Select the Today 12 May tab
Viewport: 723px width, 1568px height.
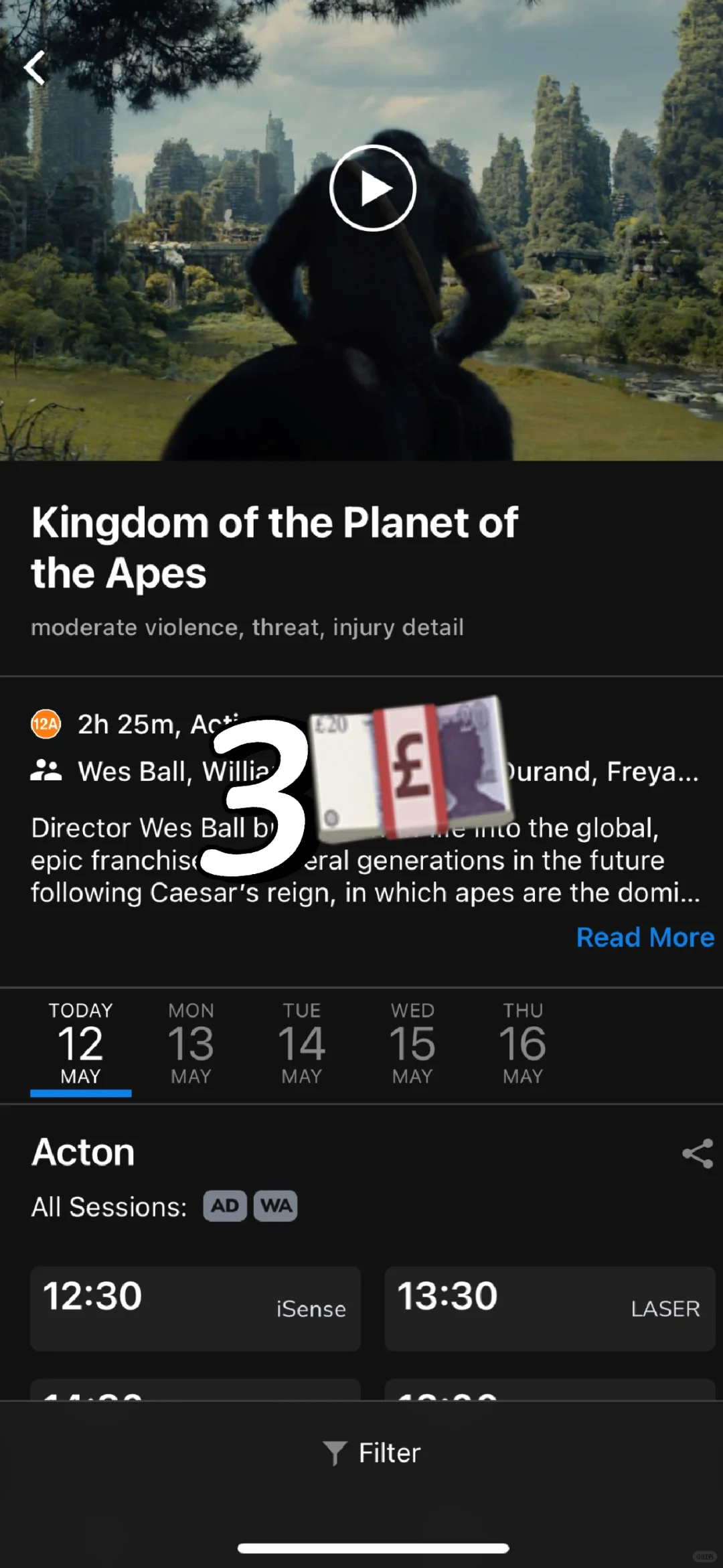pyautogui.click(x=80, y=1042)
